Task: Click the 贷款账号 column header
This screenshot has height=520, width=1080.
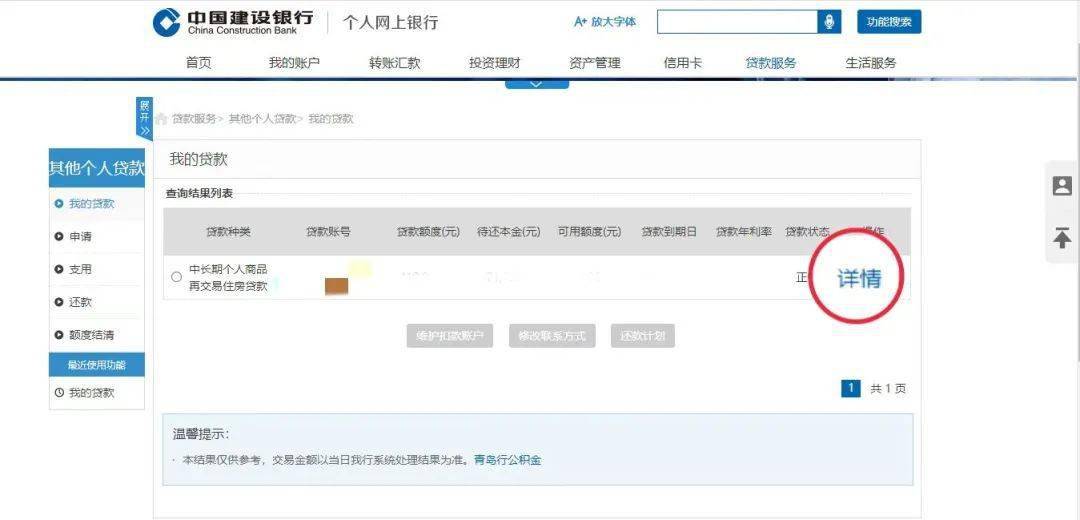Action: click(328, 232)
